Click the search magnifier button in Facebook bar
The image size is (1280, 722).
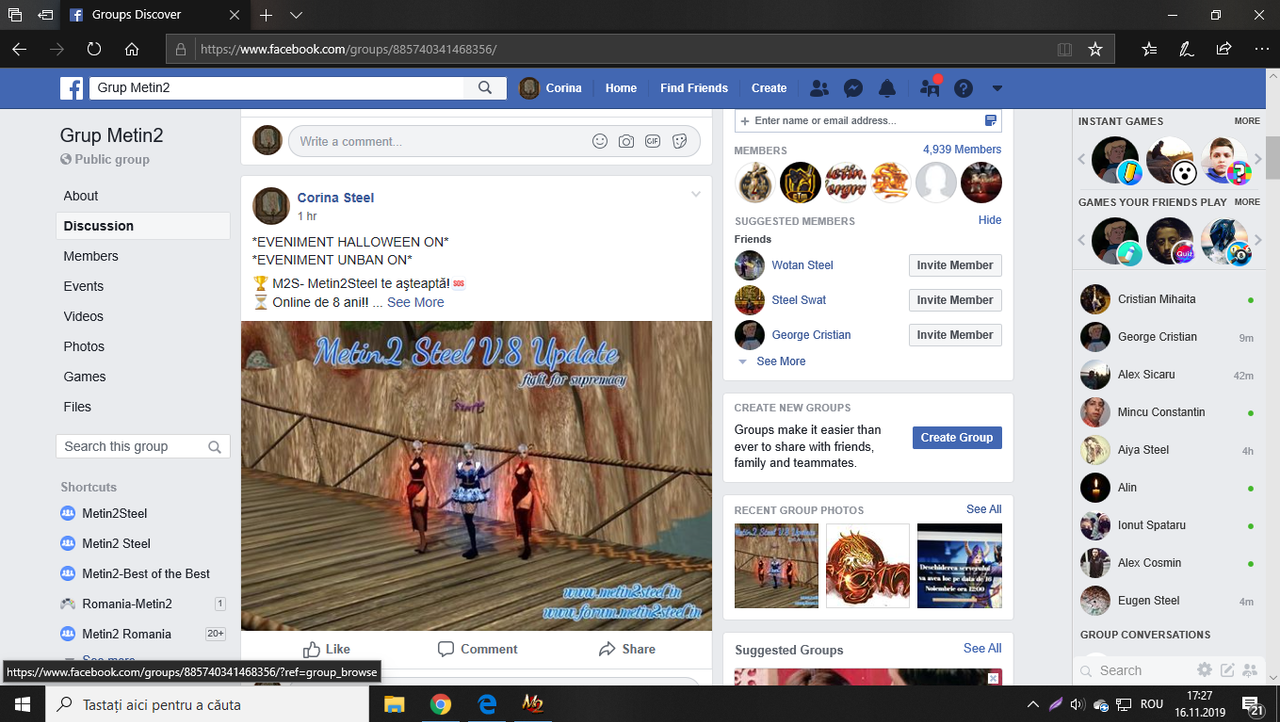[x=485, y=88]
